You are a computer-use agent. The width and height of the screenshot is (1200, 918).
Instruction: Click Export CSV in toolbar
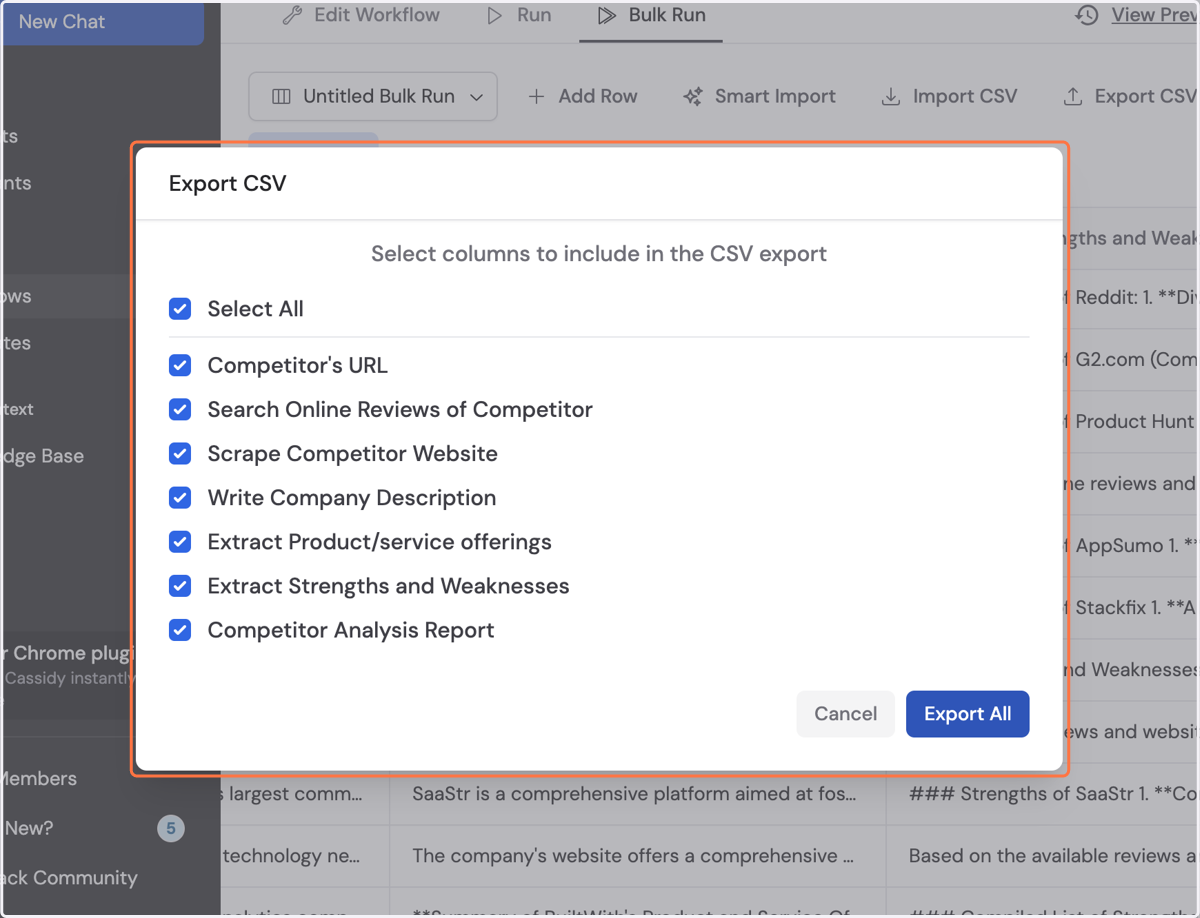[x=1128, y=97]
